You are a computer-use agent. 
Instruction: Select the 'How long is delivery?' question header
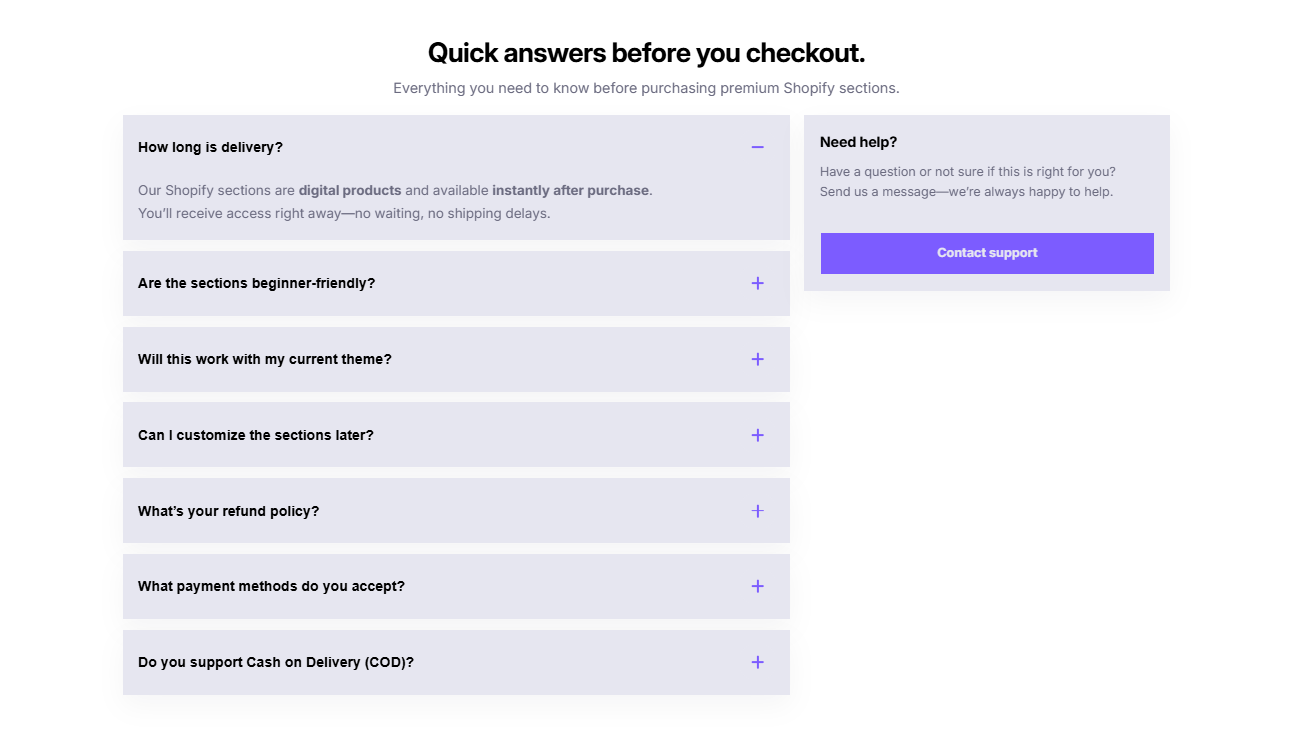pos(210,146)
